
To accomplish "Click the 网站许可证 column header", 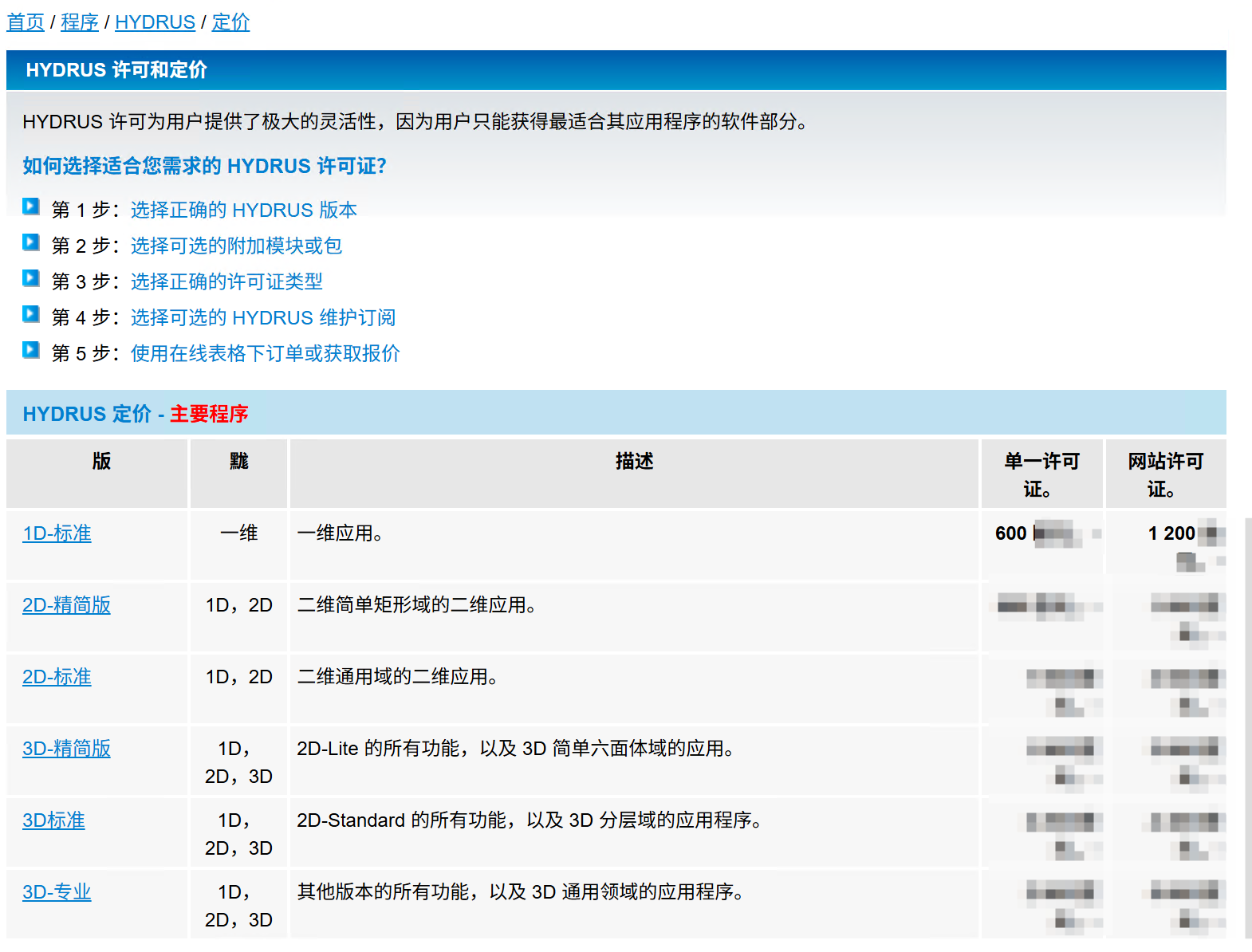I will pyautogui.click(x=1165, y=474).
